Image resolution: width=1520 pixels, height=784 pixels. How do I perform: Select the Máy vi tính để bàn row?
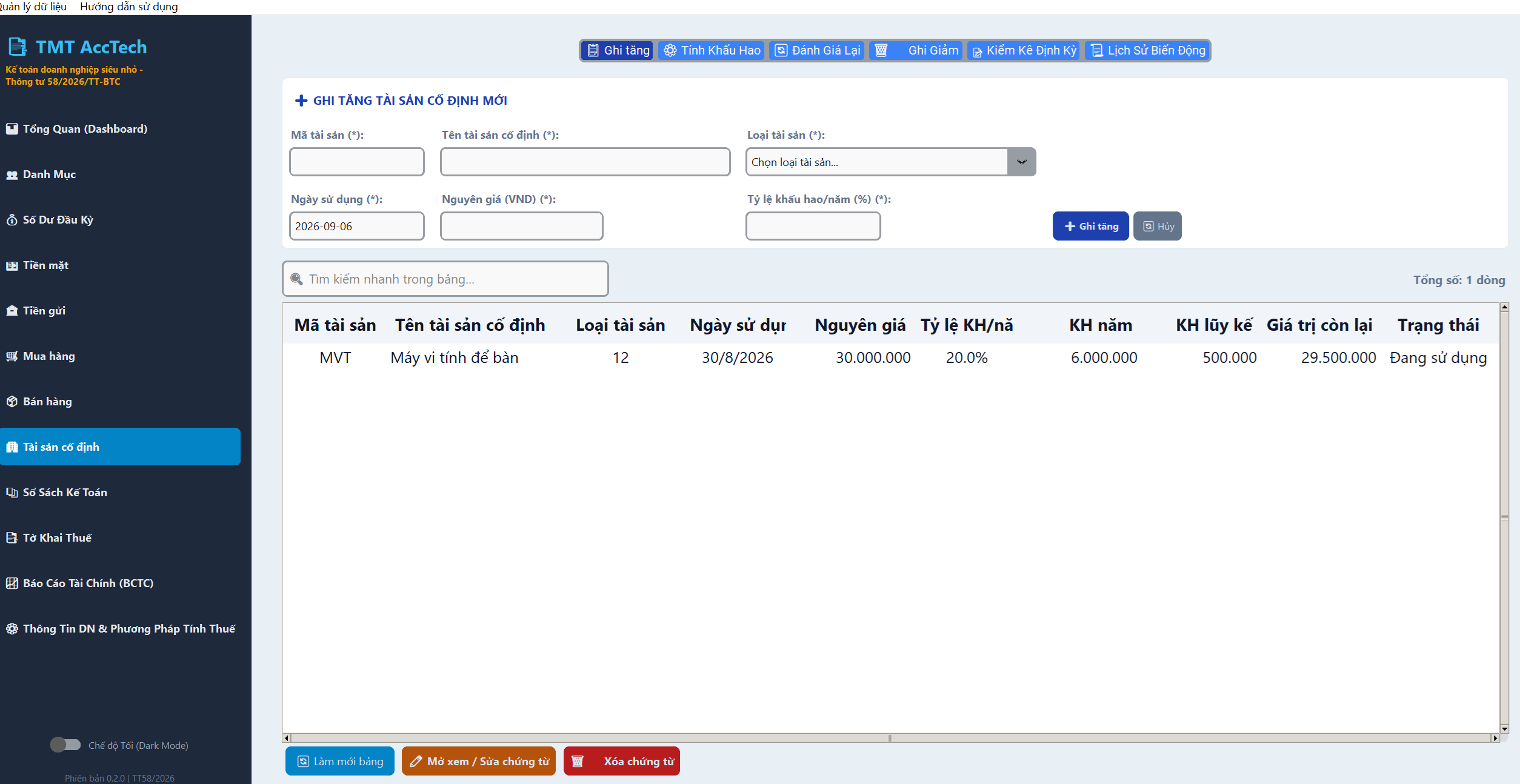click(890, 357)
